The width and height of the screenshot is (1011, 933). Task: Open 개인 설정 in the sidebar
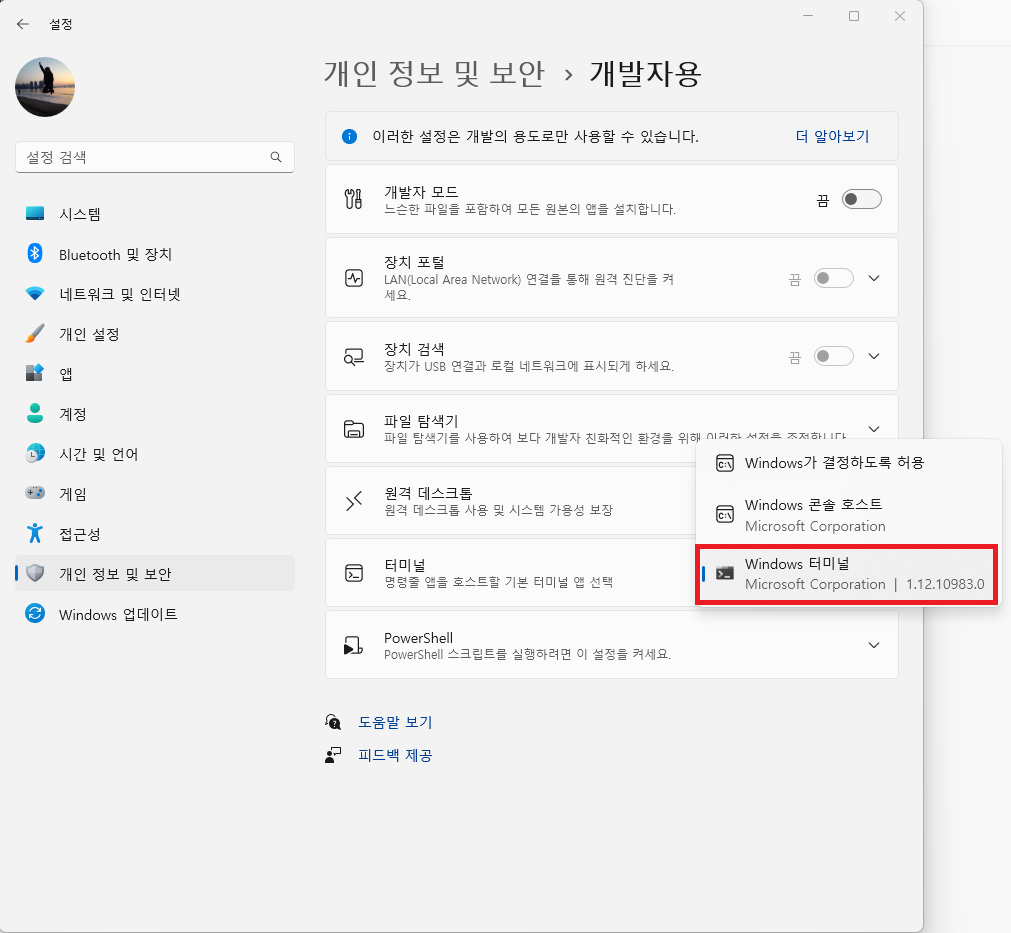[x=155, y=334]
